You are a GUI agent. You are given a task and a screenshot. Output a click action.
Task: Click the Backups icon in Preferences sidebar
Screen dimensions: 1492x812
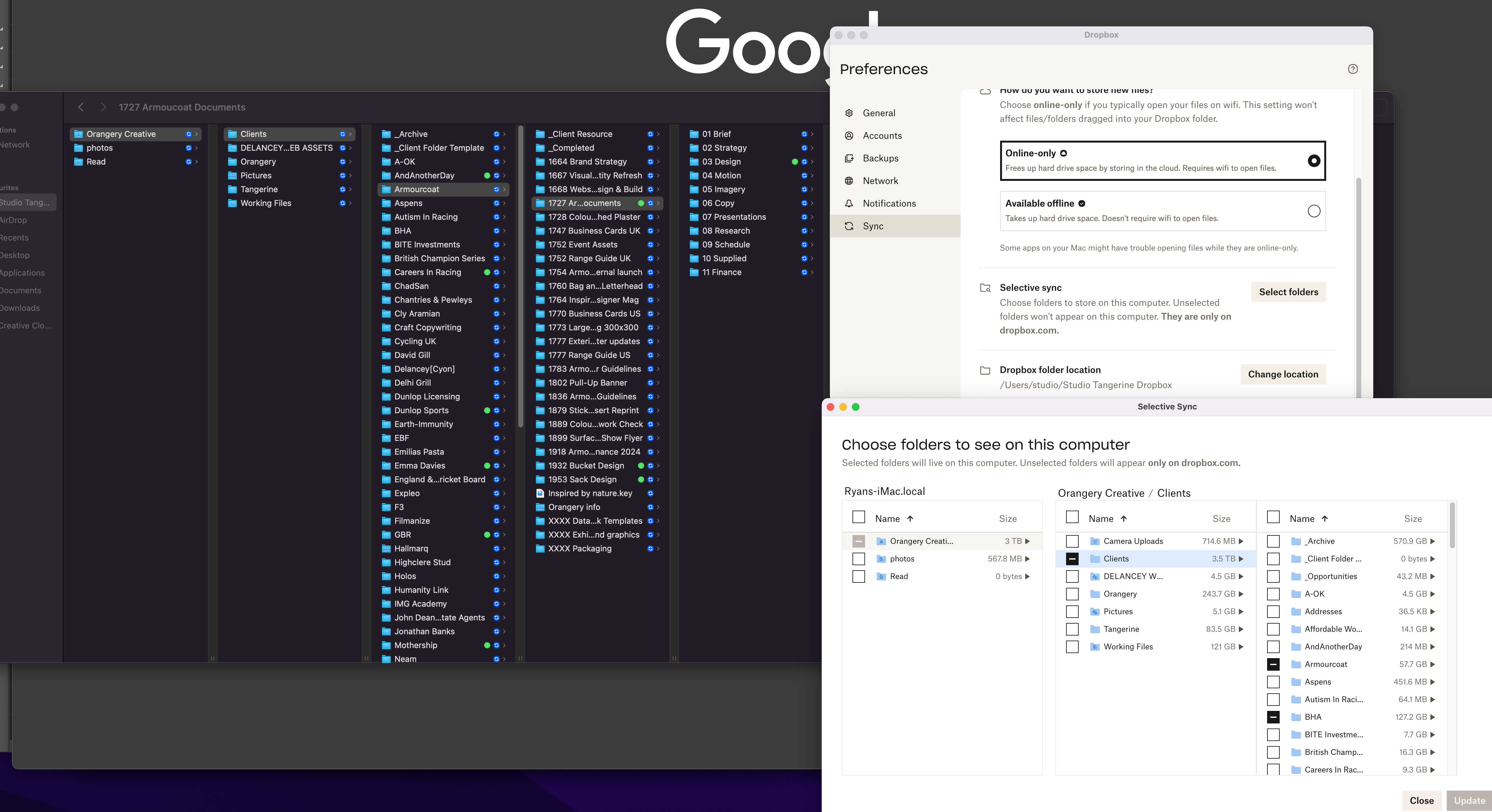[848, 158]
